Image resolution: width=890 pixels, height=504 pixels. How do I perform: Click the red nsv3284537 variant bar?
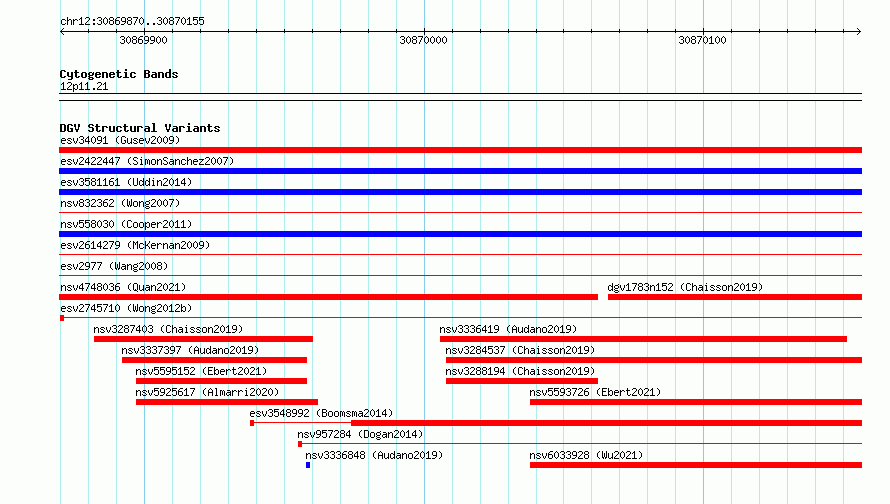coord(654,360)
